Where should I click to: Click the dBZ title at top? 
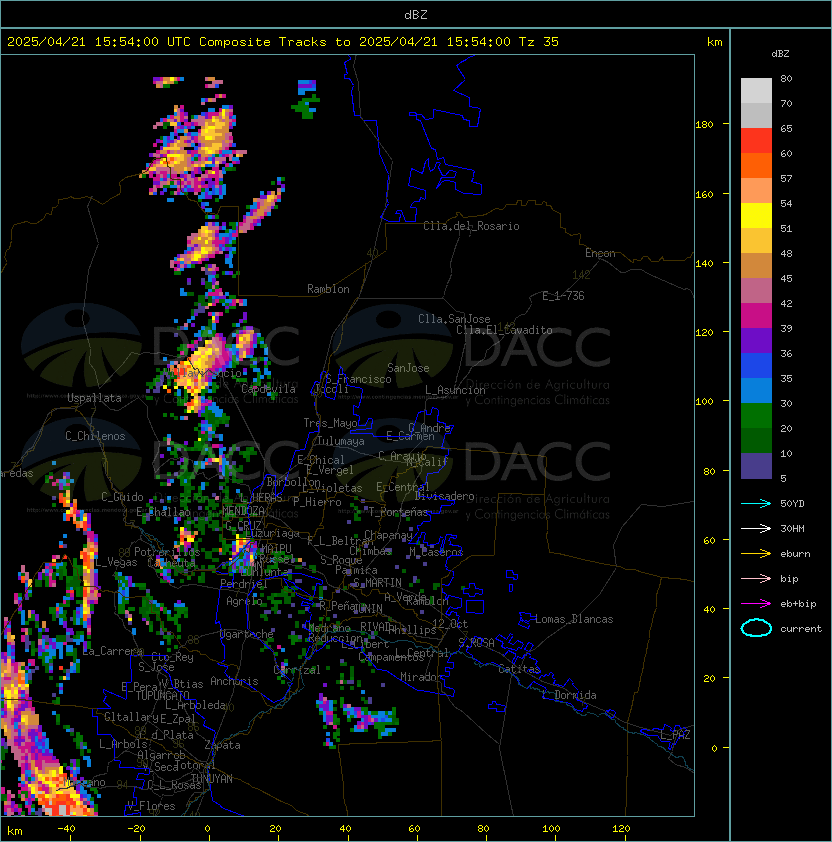(416, 15)
